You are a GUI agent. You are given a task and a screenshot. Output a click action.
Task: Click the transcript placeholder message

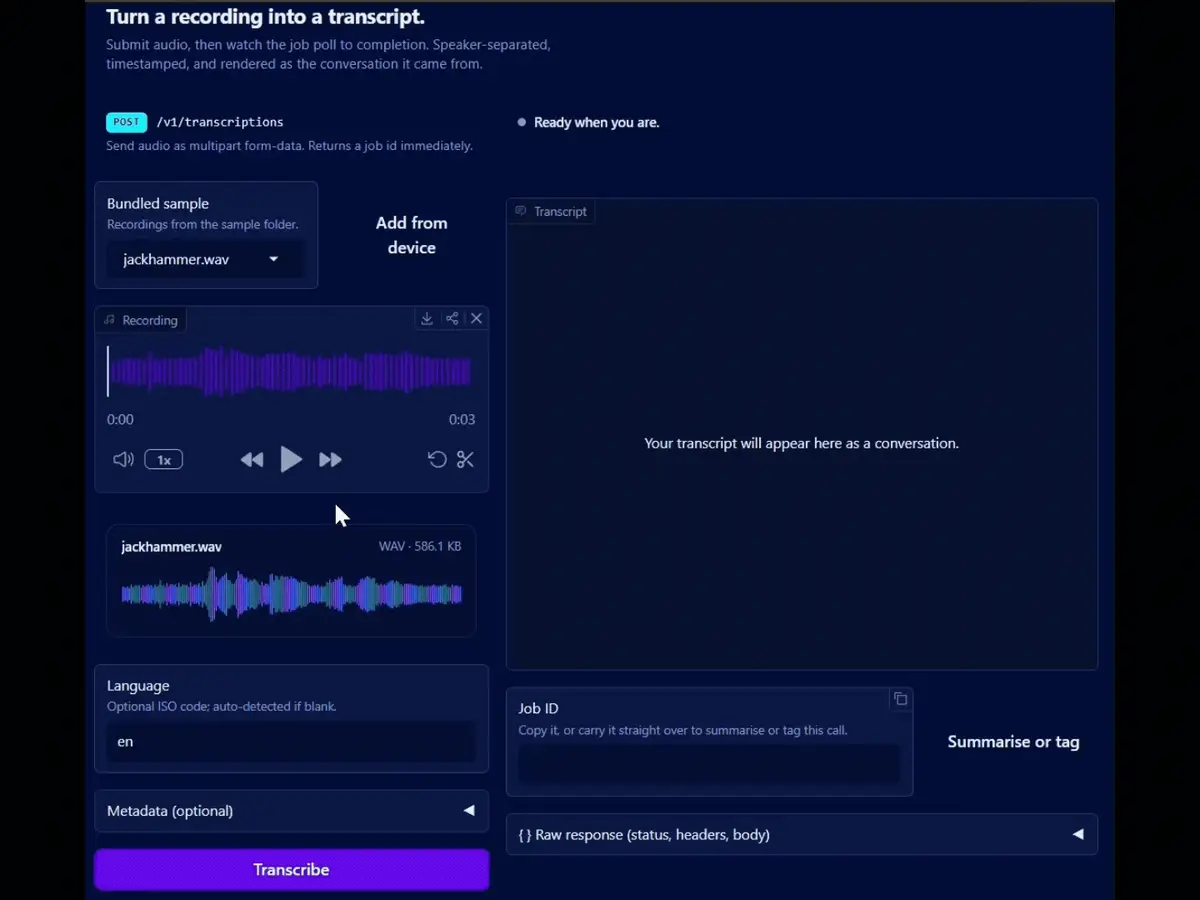coord(801,443)
